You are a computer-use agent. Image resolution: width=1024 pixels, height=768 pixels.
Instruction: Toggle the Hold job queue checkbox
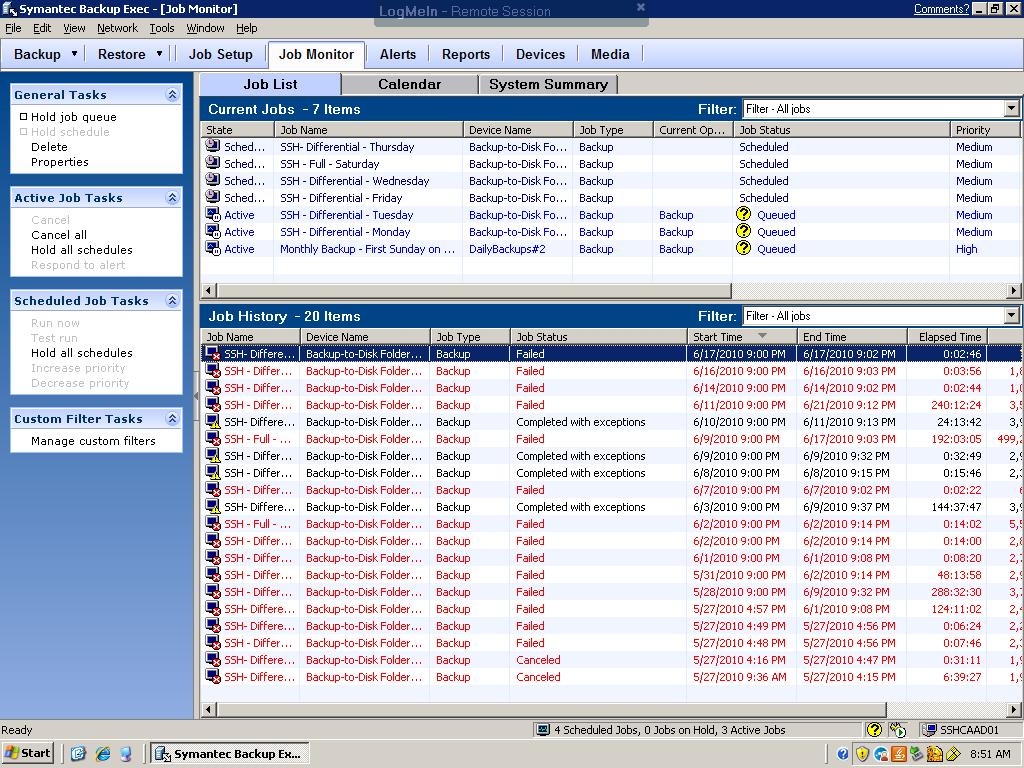[x=24, y=117]
